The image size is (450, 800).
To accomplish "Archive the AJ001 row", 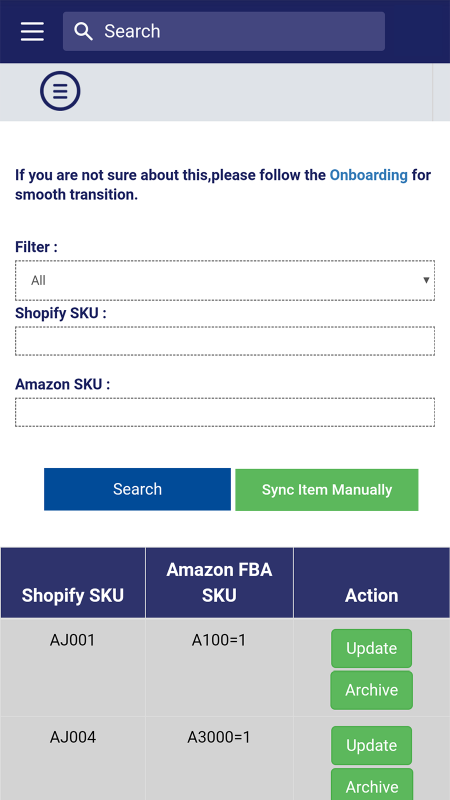I will (x=371, y=690).
